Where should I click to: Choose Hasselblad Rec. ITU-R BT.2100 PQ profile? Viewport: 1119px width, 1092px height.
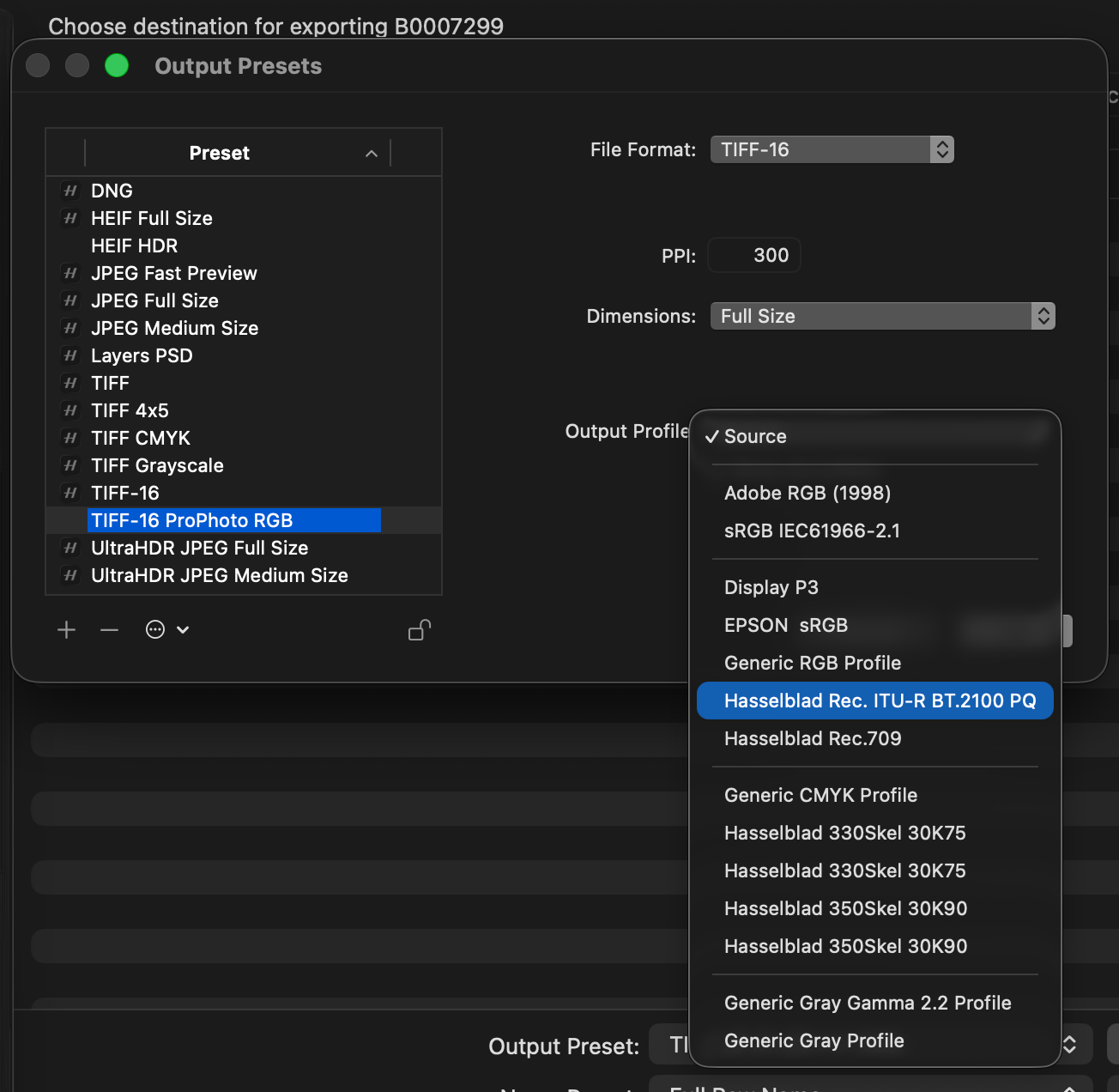[880, 701]
